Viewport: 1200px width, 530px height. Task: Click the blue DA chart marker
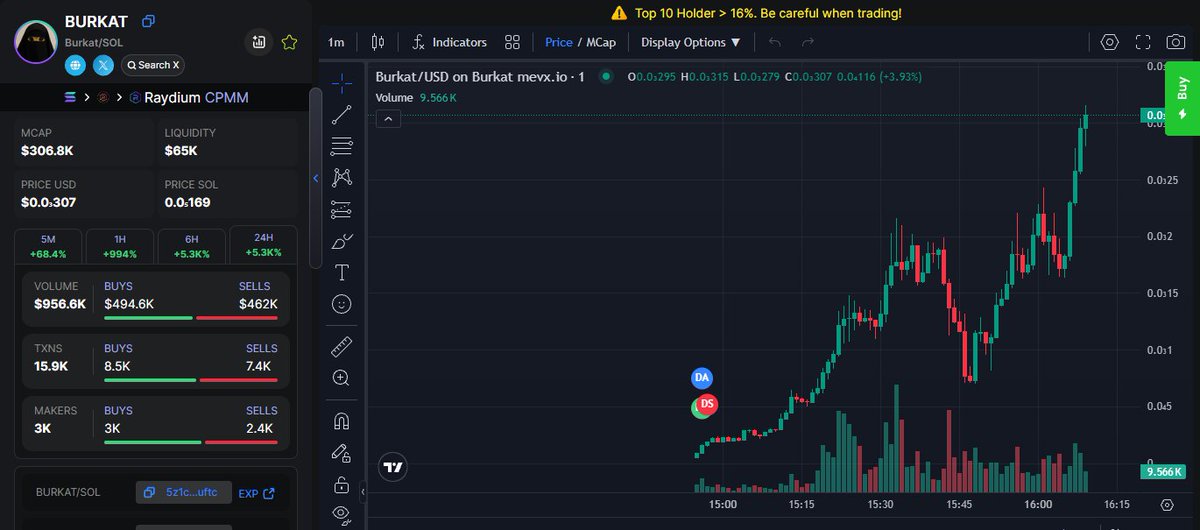click(x=702, y=378)
